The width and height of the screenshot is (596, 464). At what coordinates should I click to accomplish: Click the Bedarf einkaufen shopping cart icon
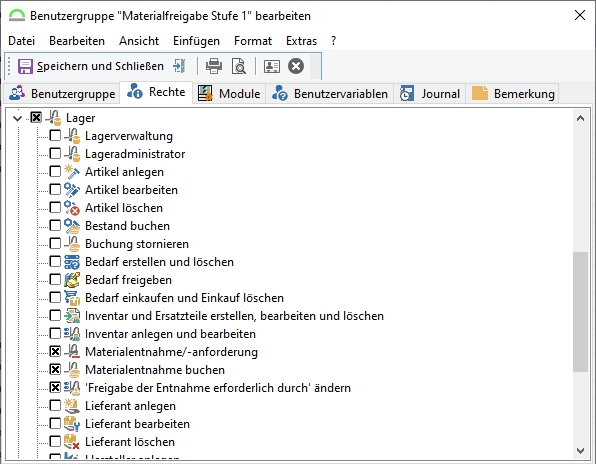click(x=72, y=298)
